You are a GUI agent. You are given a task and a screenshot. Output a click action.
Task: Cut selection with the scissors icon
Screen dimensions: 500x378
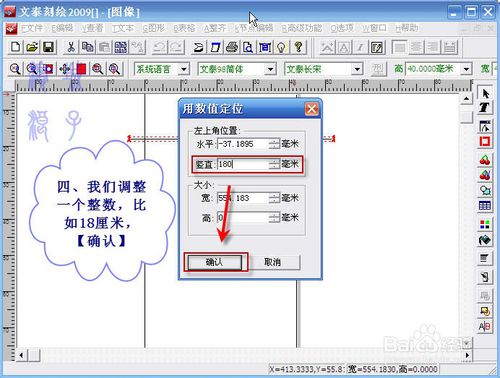click(71, 47)
